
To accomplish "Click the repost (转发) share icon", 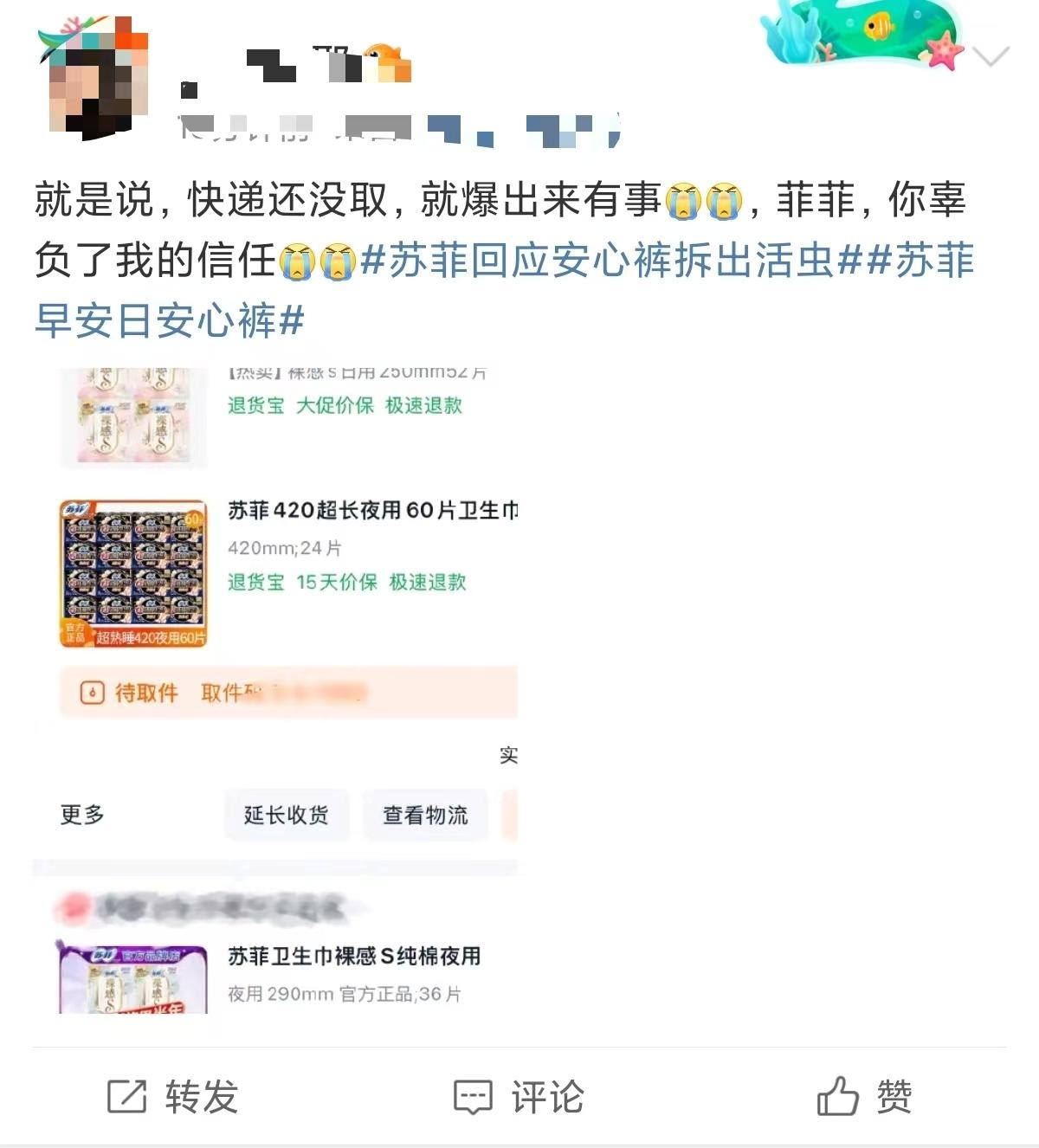I will point(126,1096).
